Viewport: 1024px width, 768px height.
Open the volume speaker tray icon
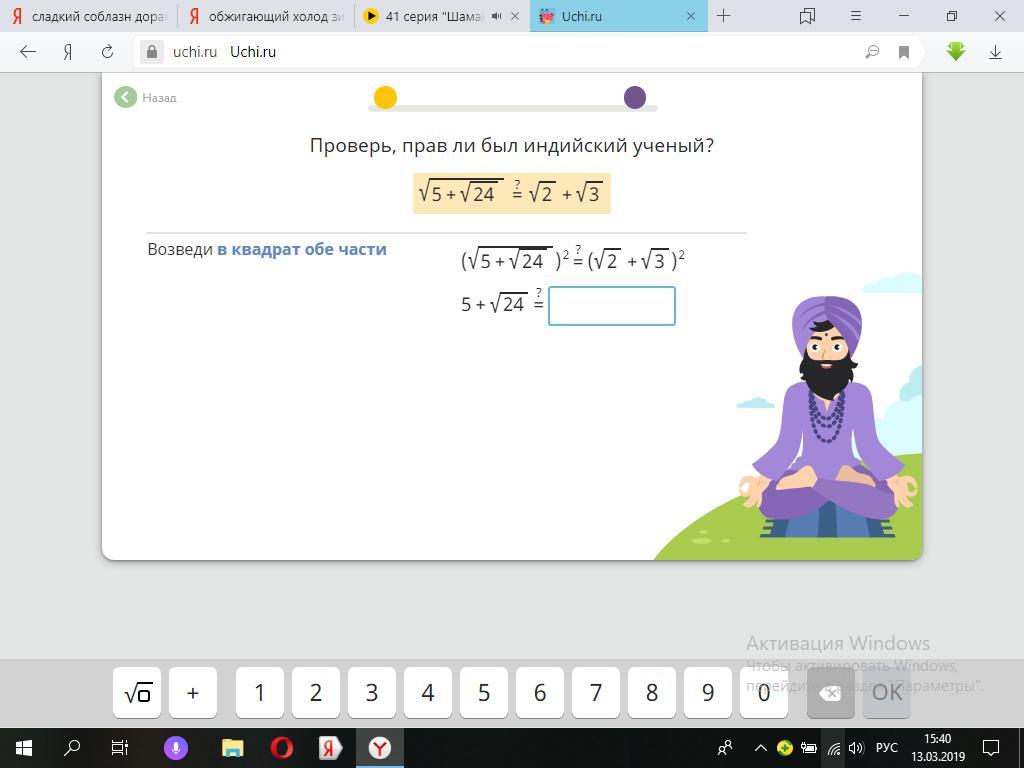tap(856, 748)
